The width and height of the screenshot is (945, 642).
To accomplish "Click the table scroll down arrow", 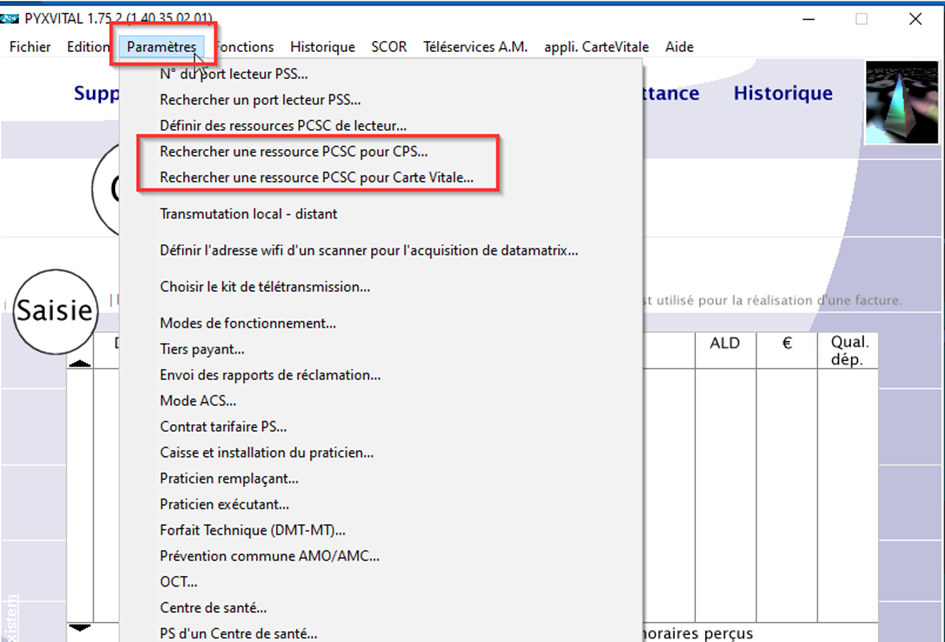I will 80,628.
